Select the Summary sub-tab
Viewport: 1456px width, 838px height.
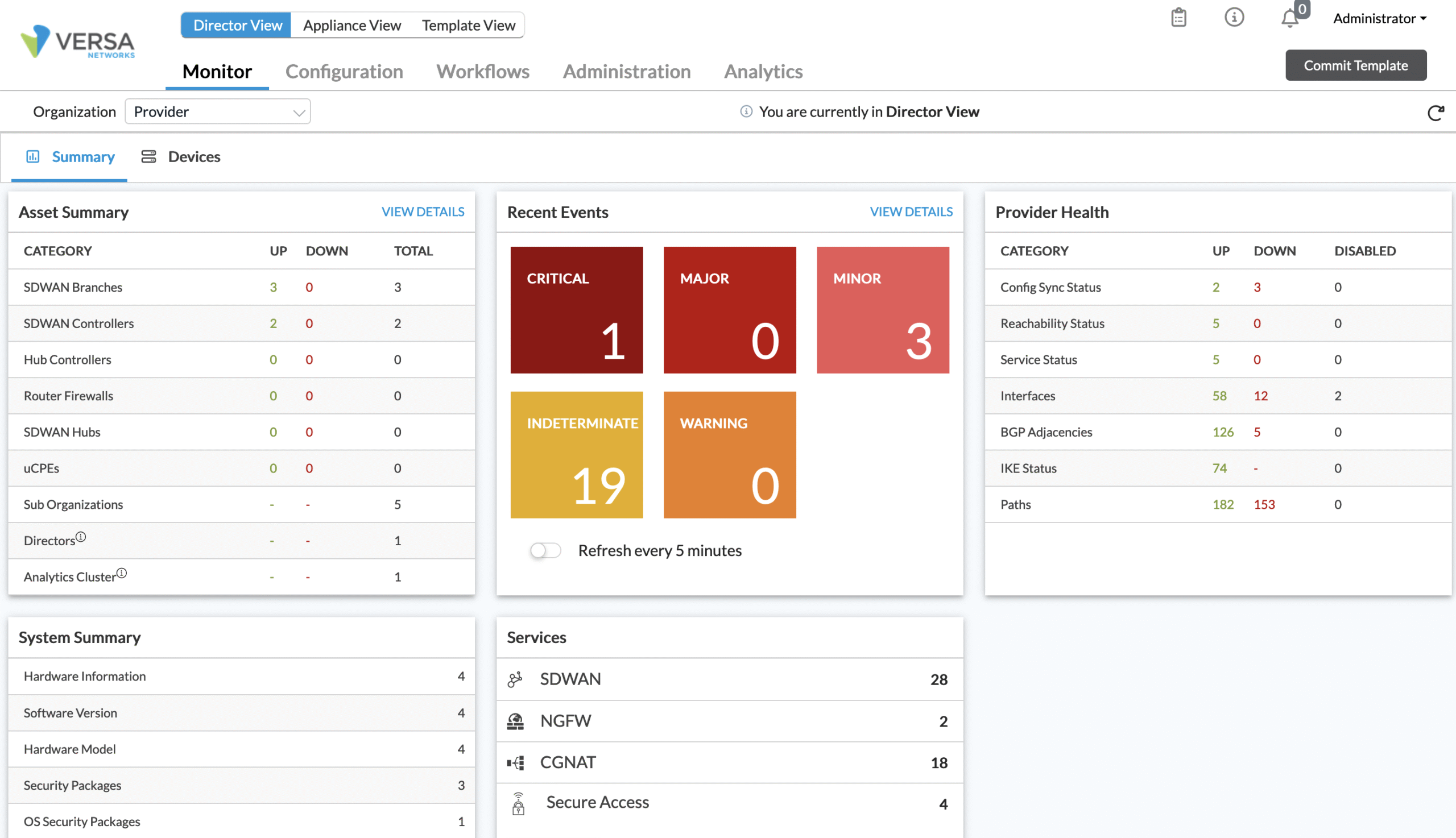(69, 157)
